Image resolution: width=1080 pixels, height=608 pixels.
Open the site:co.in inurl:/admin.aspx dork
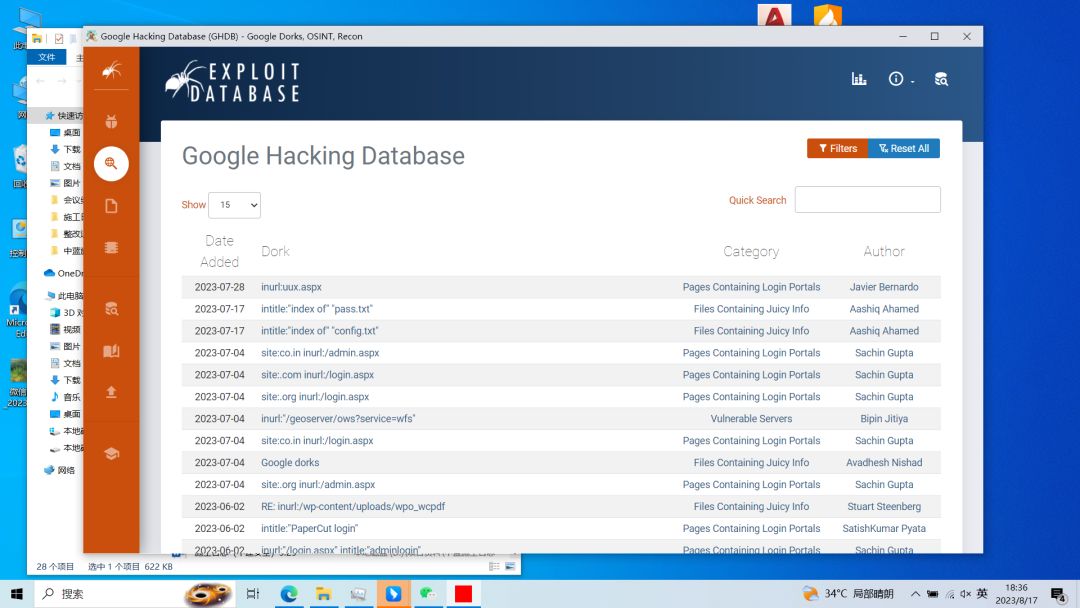[320, 353]
